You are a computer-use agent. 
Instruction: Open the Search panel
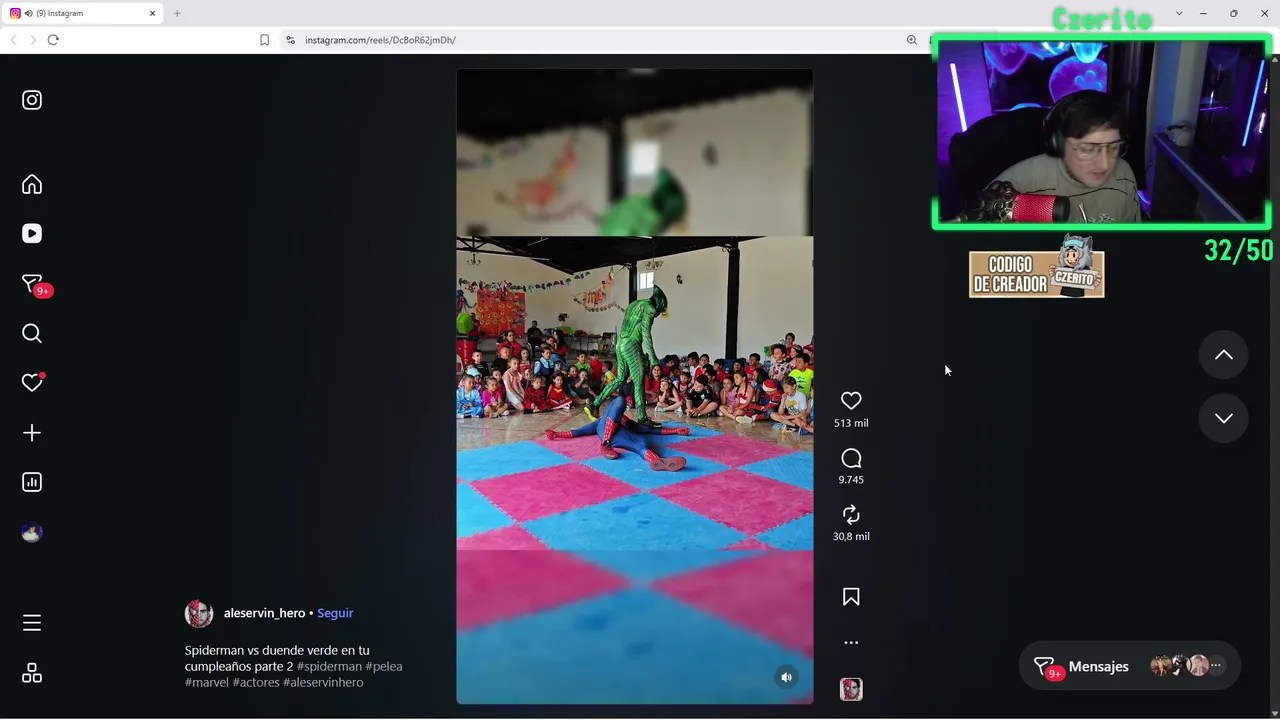click(32, 333)
